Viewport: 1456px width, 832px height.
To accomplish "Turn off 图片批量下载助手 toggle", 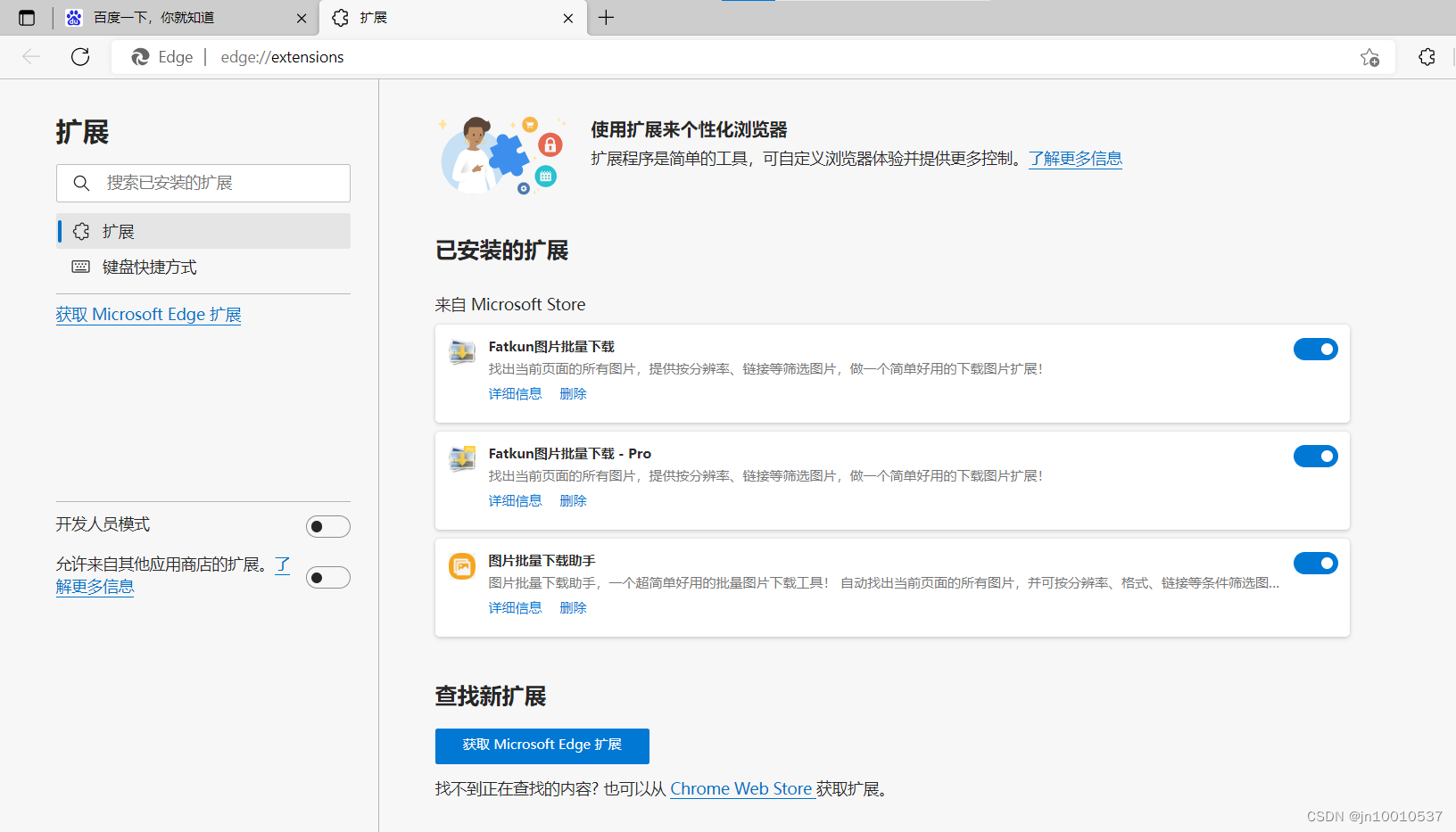I will (1316, 564).
